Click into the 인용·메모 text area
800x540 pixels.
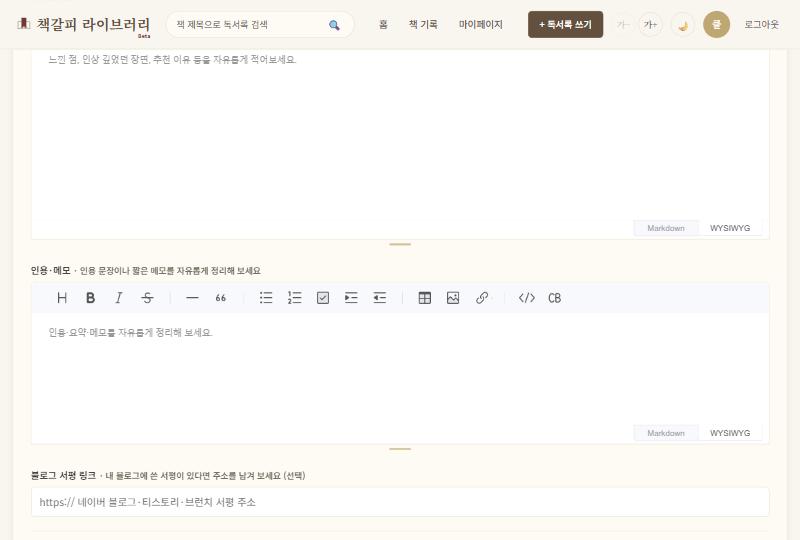click(400, 369)
